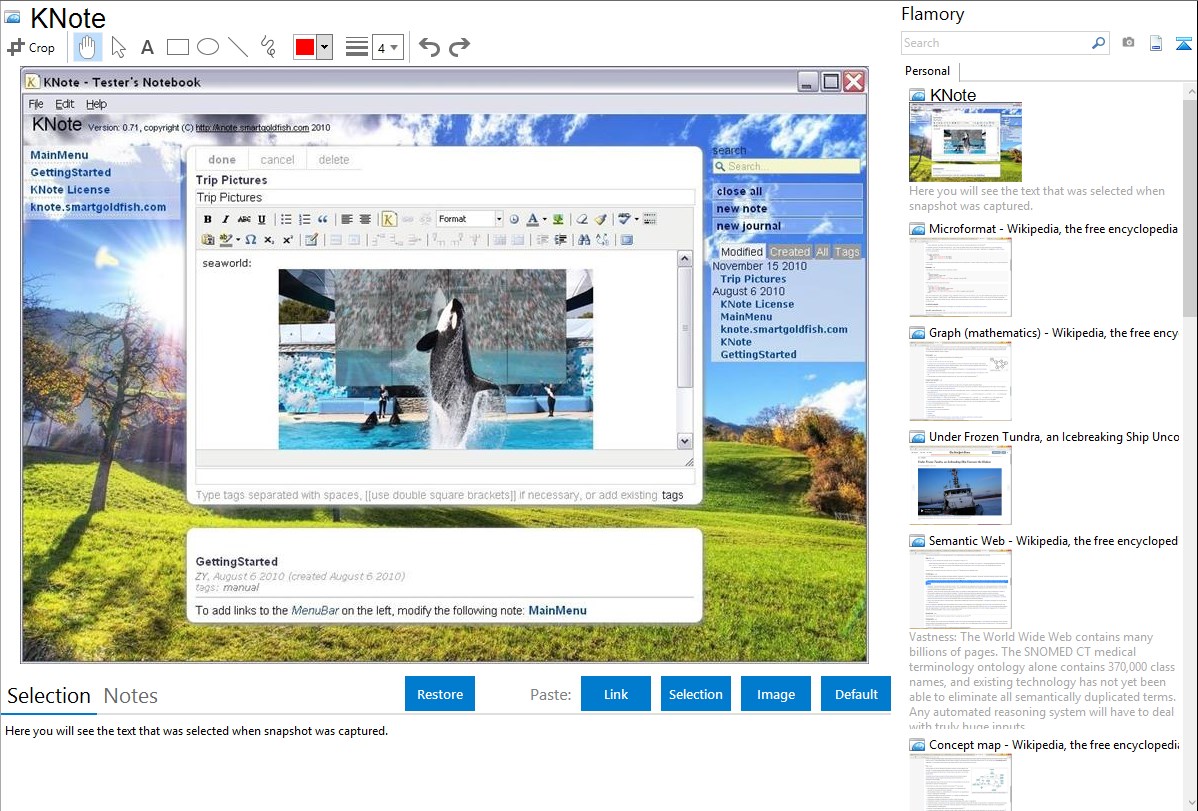Paste as Link button
This screenshot has height=811, width=1198.
coord(616,694)
